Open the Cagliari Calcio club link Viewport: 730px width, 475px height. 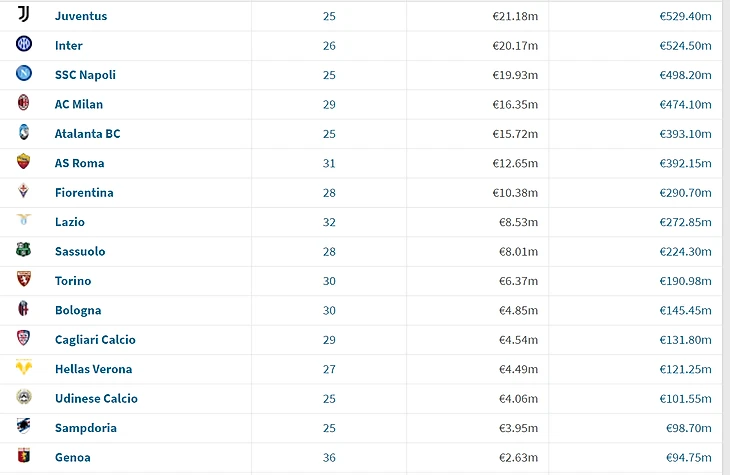(95, 340)
